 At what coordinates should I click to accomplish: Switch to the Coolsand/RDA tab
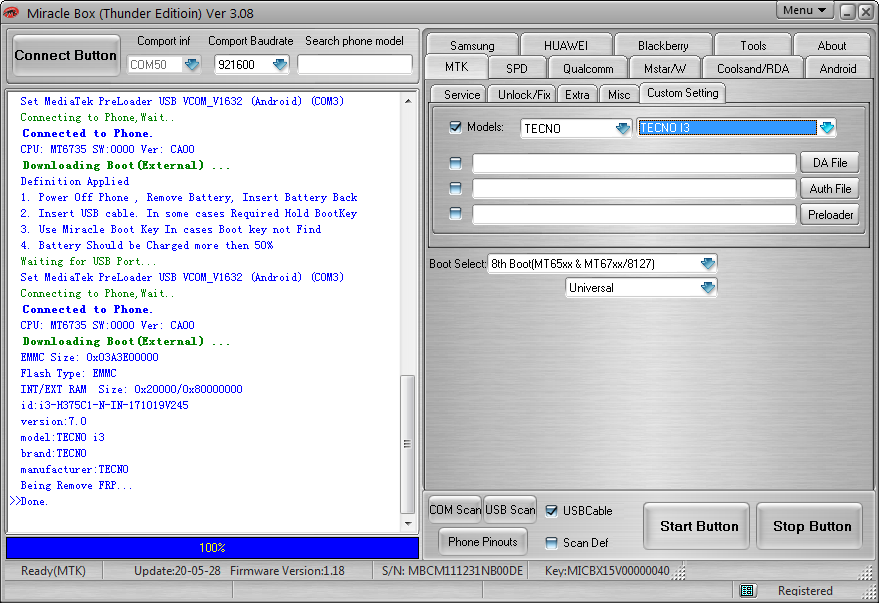[753, 68]
